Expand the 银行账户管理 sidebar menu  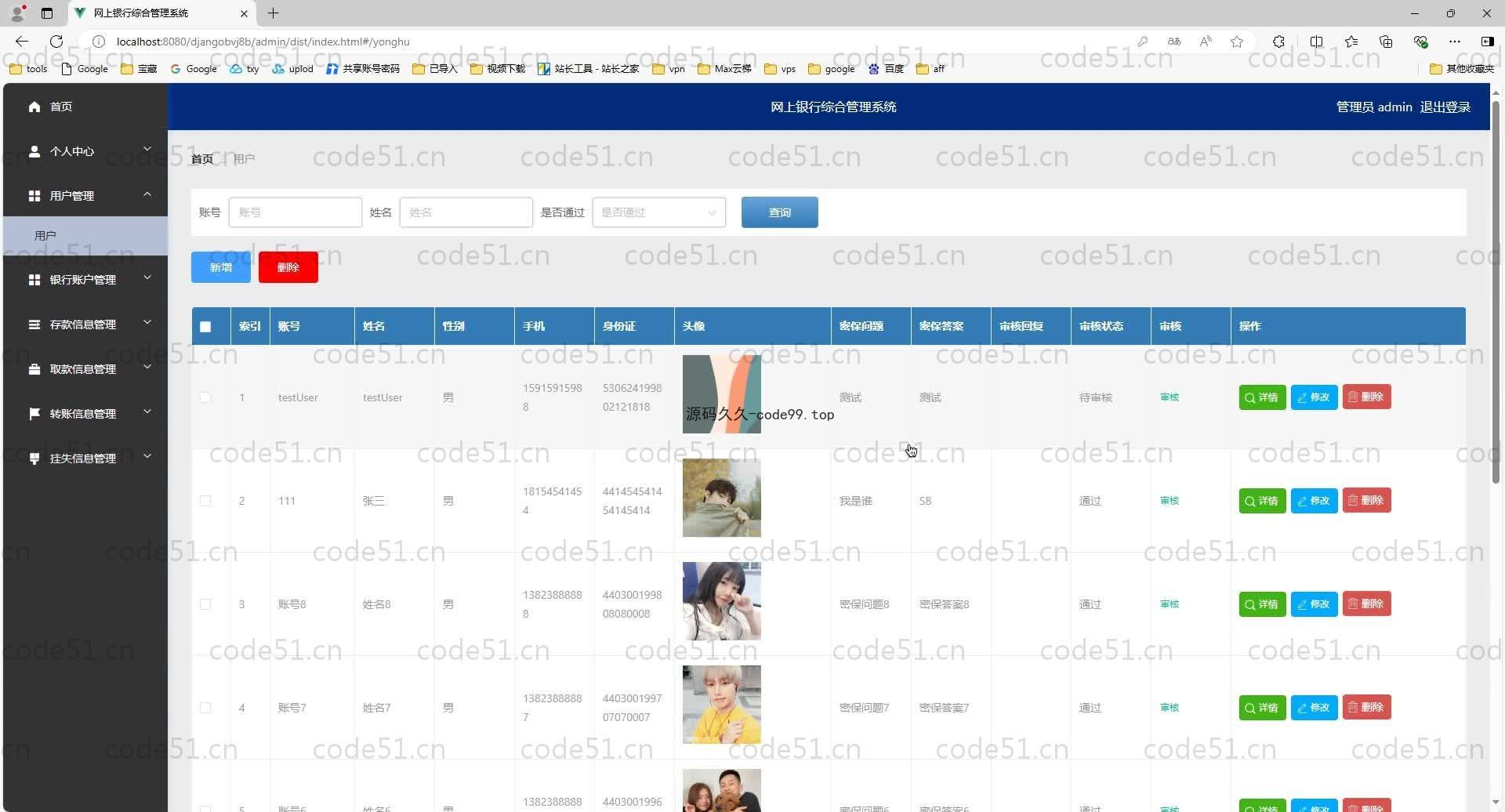pyautogui.click(x=85, y=280)
